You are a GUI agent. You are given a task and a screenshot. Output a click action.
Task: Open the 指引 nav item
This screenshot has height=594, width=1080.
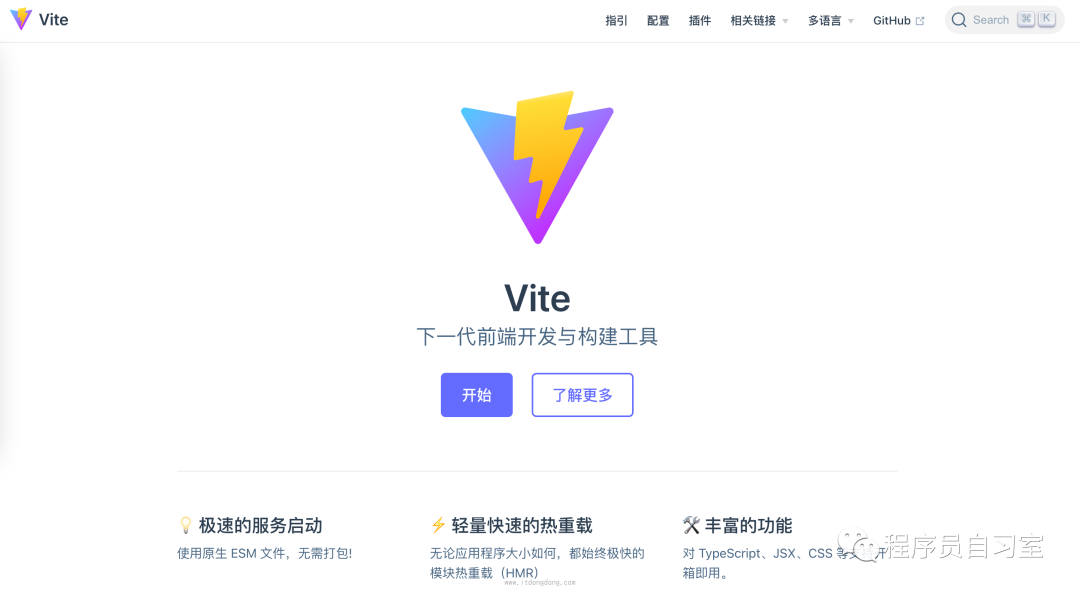pyautogui.click(x=616, y=21)
